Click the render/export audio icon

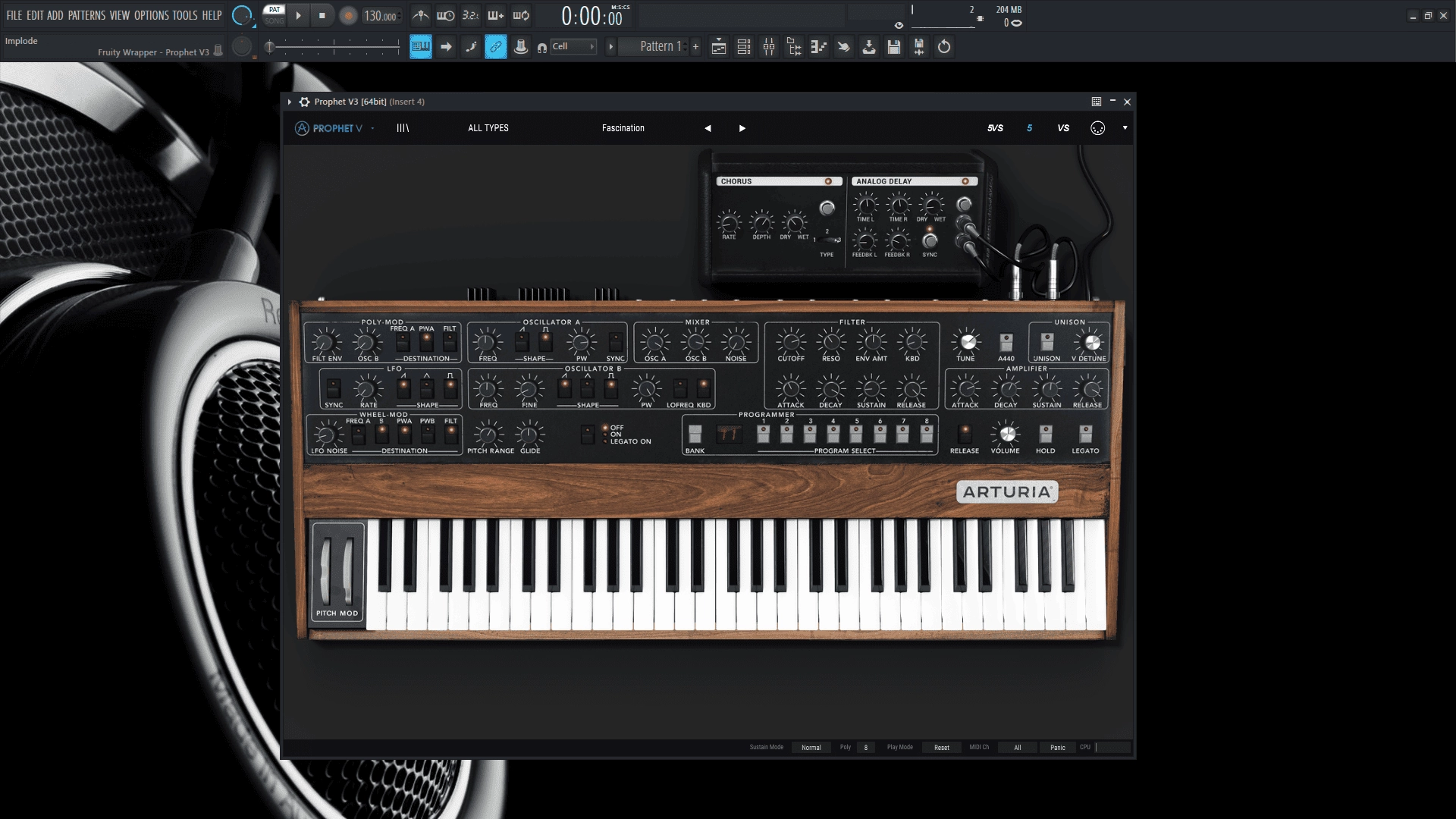919,47
